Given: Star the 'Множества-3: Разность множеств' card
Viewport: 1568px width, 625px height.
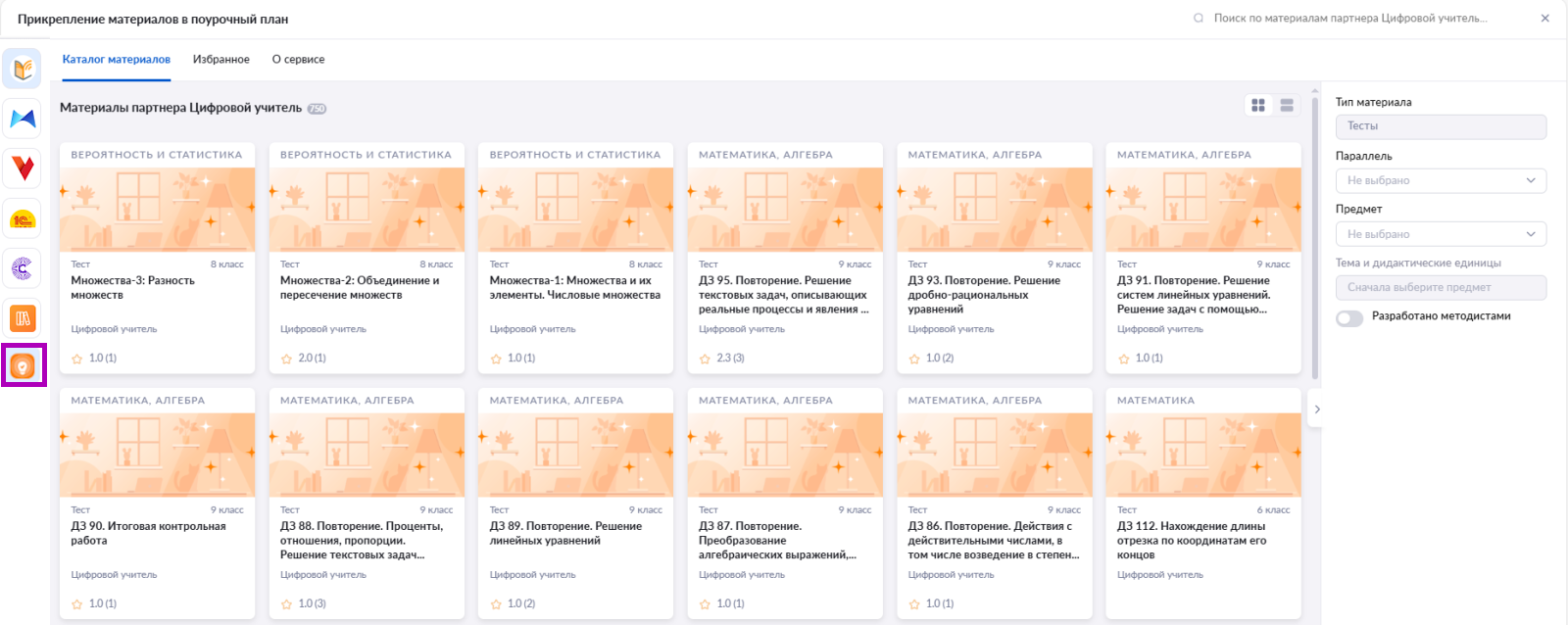Looking at the screenshot, I should pyautogui.click(x=77, y=359).
